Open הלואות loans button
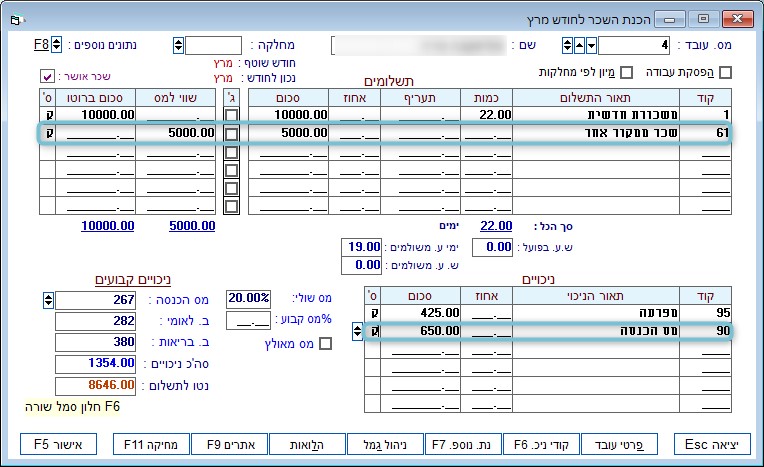This screenshot has height=467, width=764. 307,444
